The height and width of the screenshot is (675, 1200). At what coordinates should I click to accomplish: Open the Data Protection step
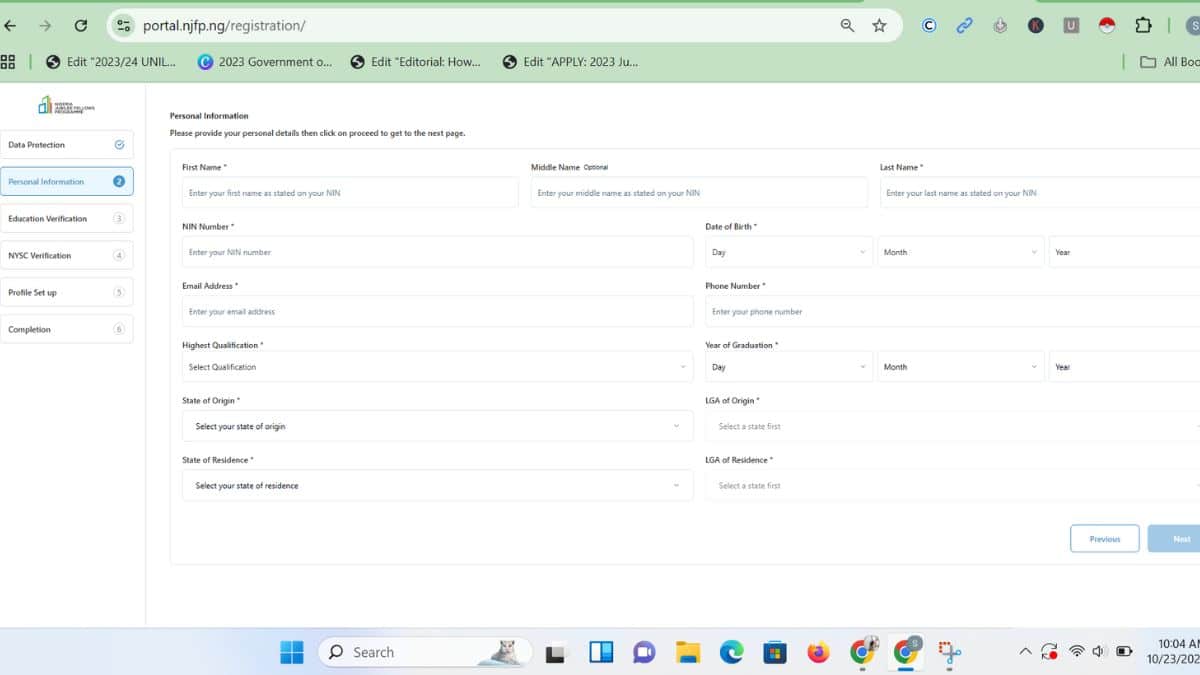(x=66, y=145)
